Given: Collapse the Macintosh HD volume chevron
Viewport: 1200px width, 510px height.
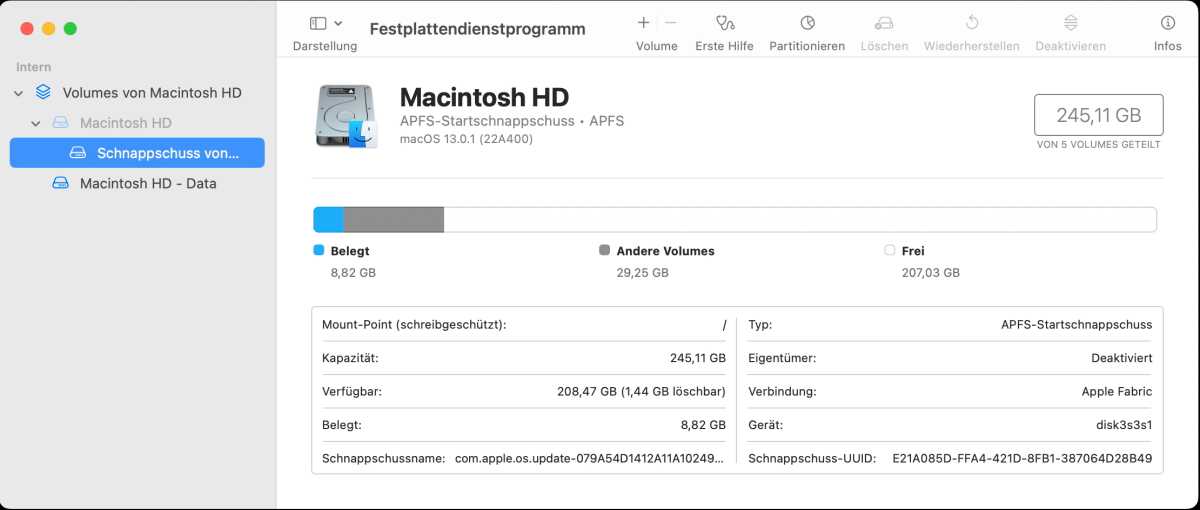Looking at the screenshot, I should pyautogui.click(x=36, y=123).
